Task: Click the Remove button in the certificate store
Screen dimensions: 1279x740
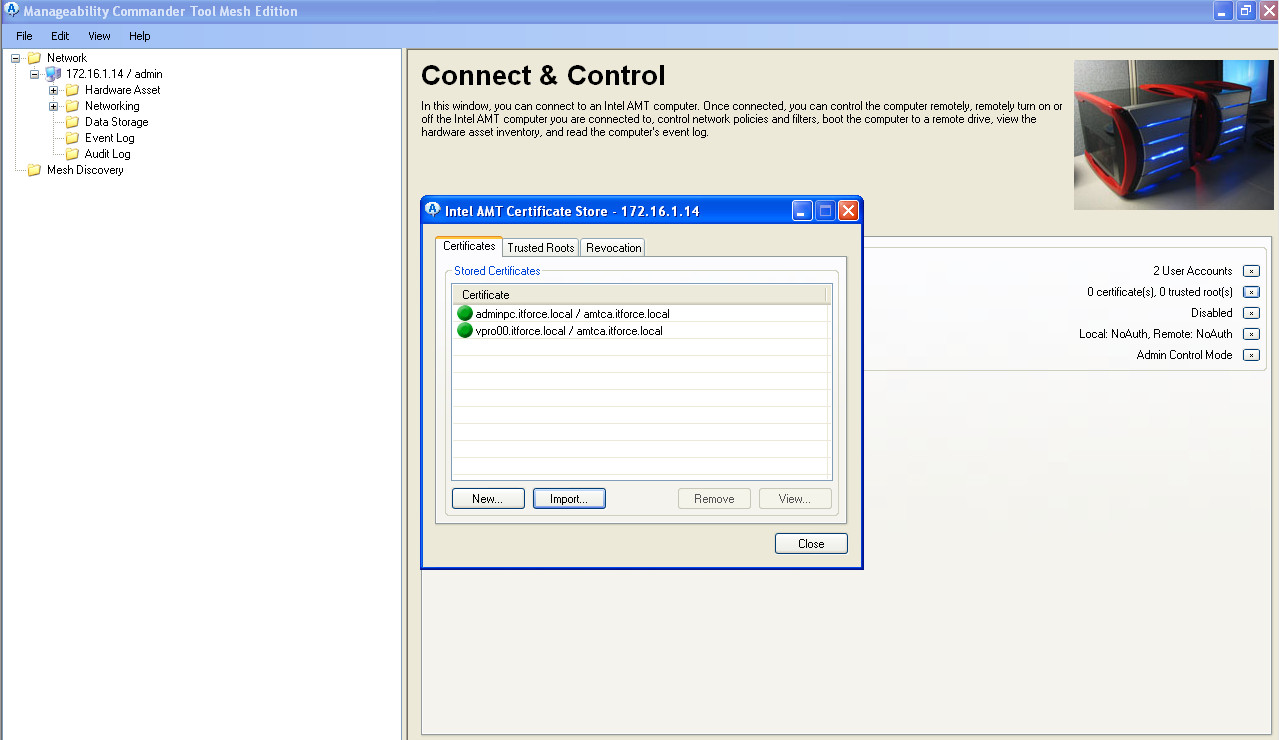Action: click(x=714, y=499)
